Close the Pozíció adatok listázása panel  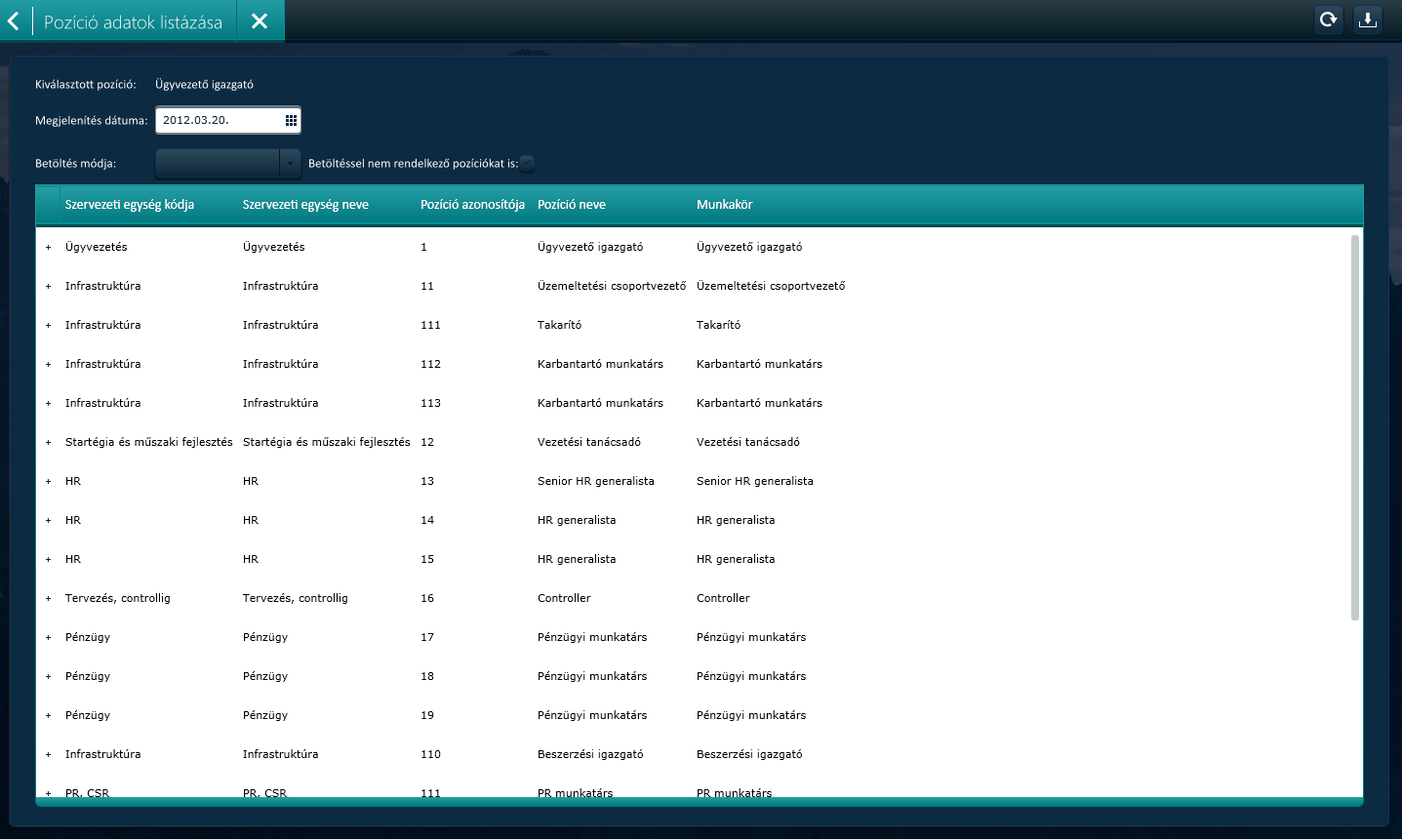point(260,20)
